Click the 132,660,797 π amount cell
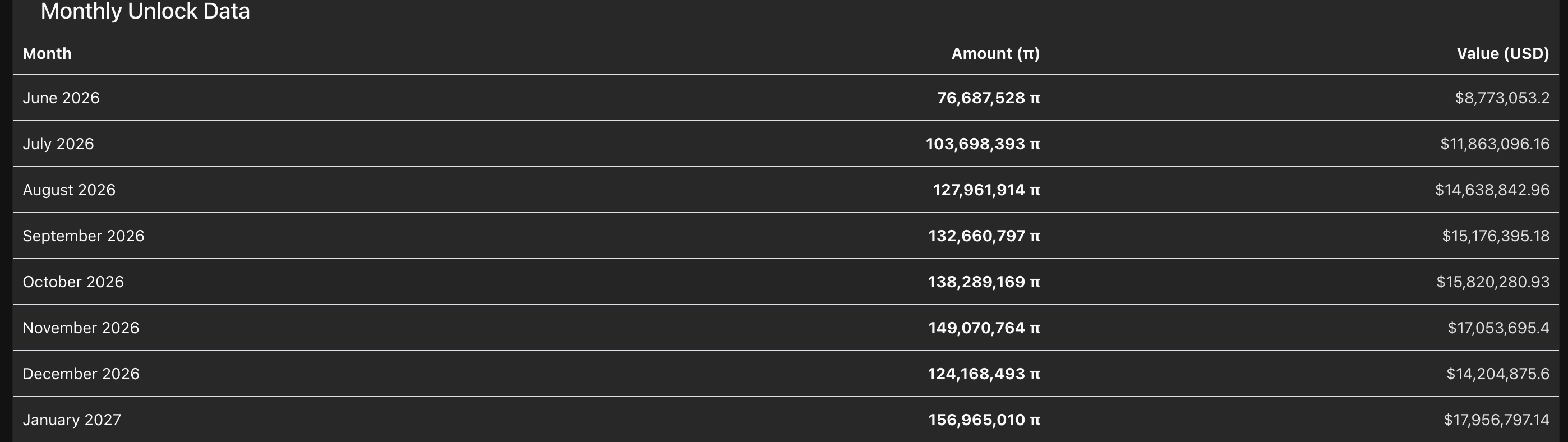The image size is (1568, 442). pyautogui.click(x=984, y=236)
